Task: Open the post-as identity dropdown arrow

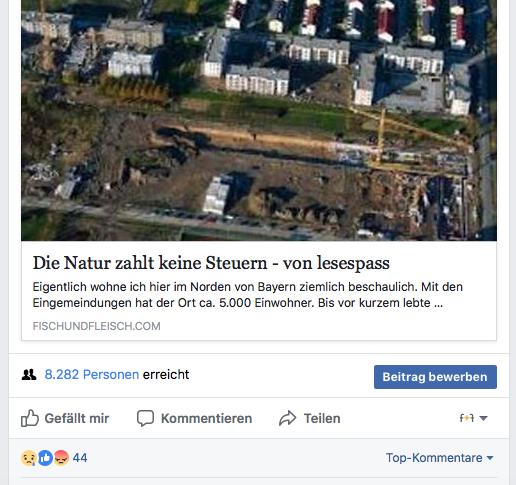Action: 483,418
